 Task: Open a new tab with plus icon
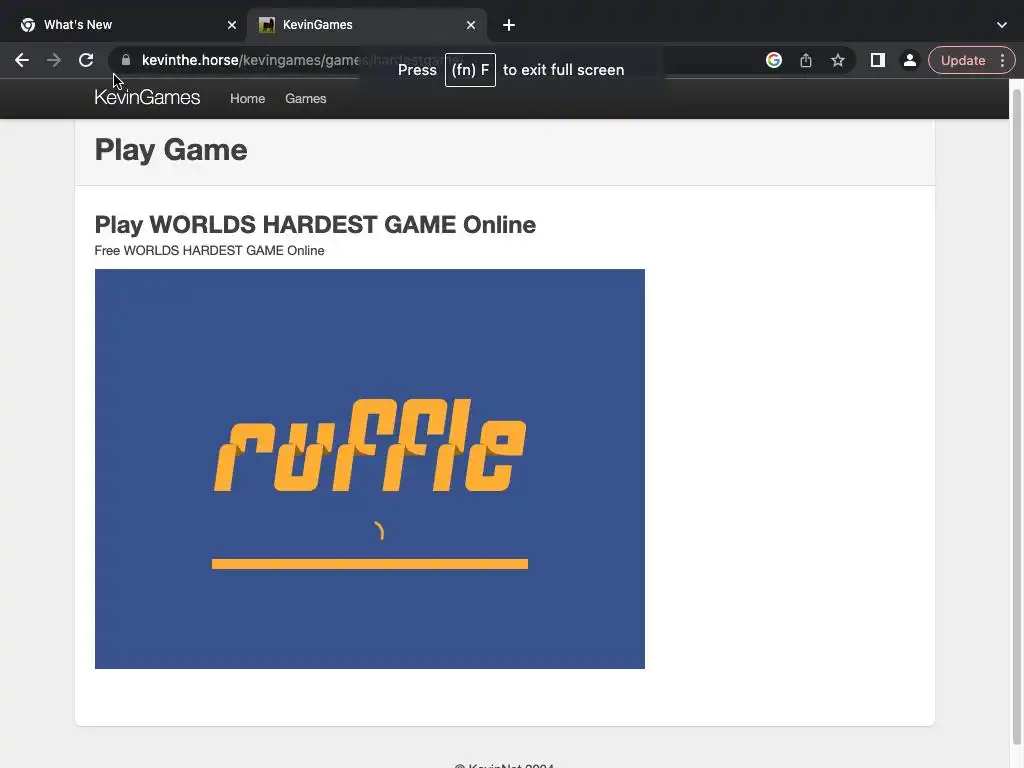point(509,25)
